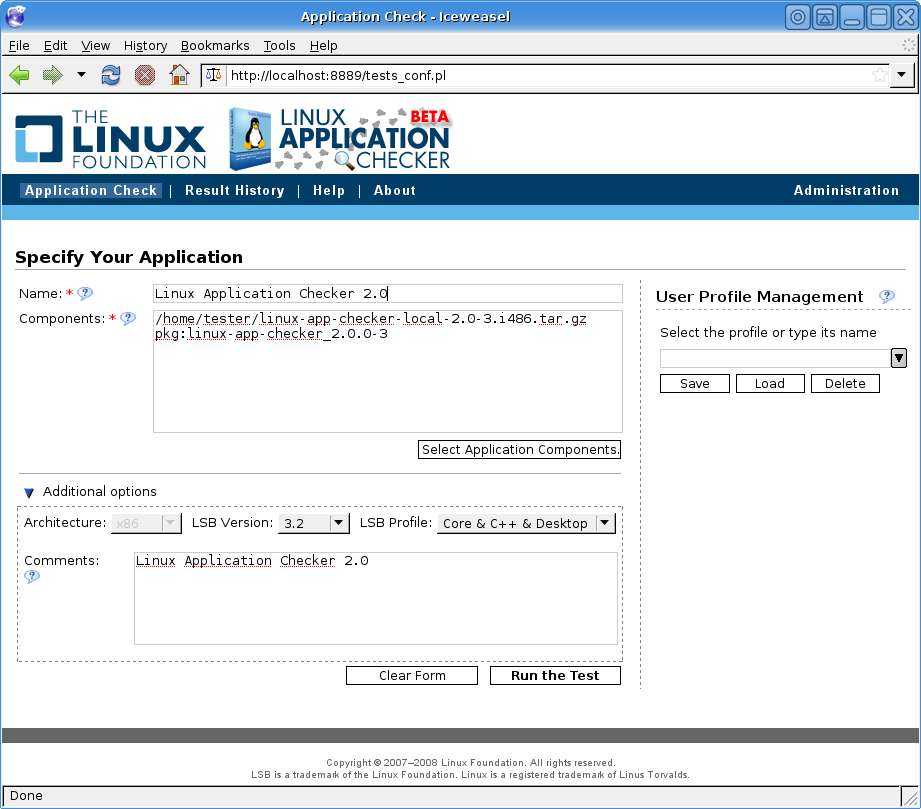This screenshot has height=809, width=921.
Task: Open the LSB Version dropdown
Action: point(314,523)
